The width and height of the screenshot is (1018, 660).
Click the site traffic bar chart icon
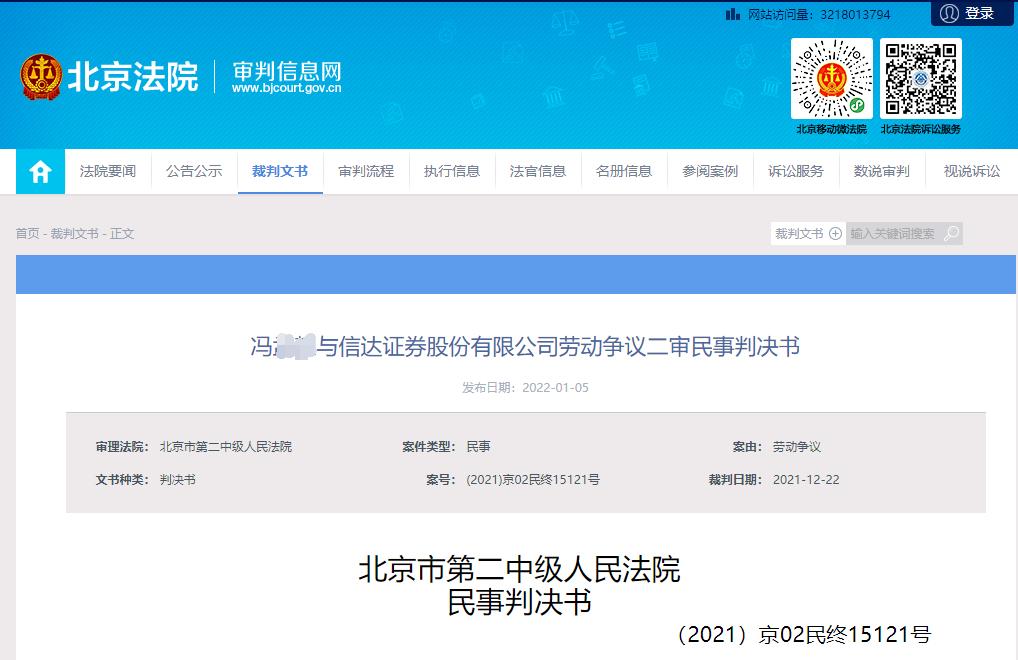(732, 14)
